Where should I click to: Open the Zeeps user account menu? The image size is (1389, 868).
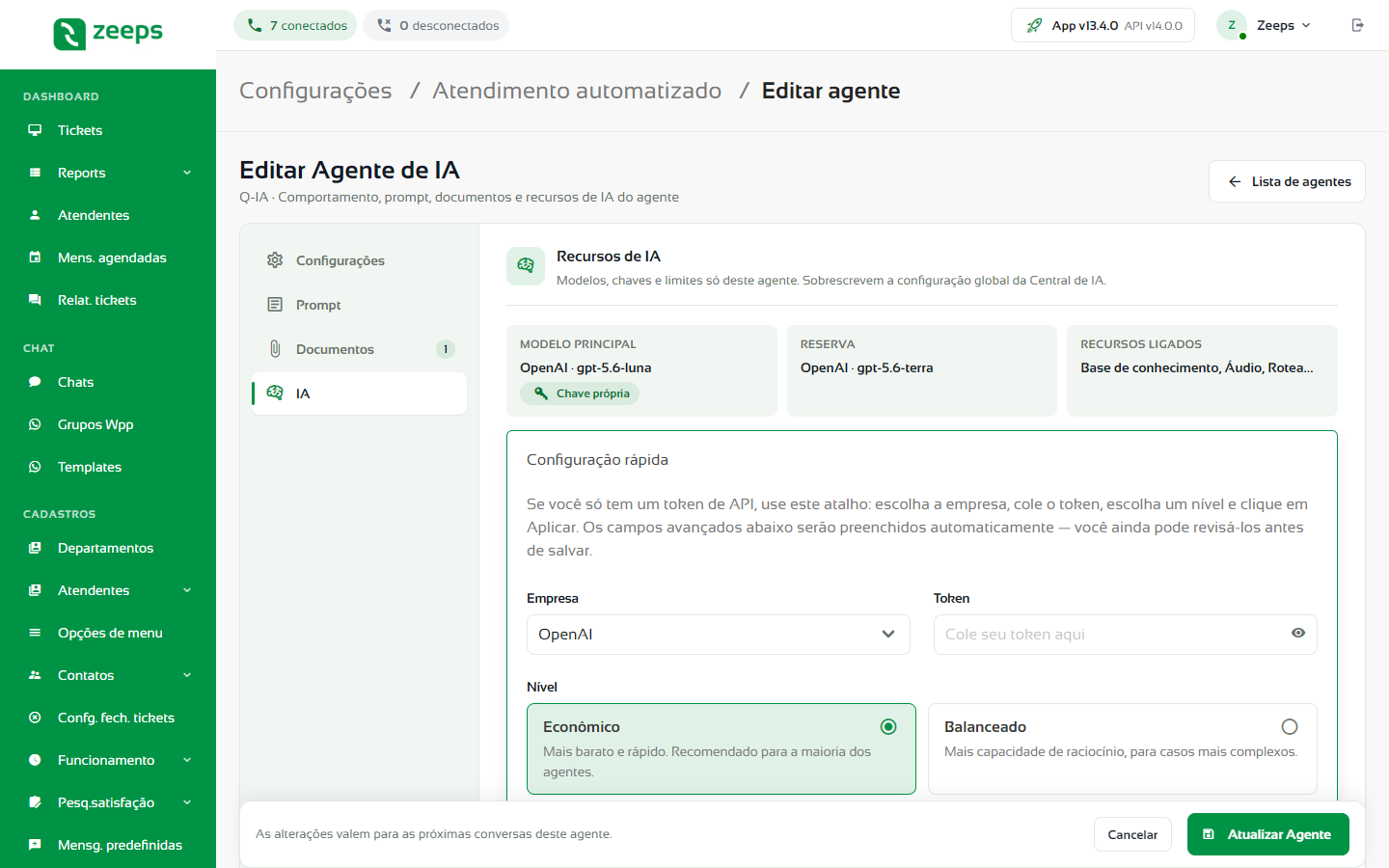1265,25
